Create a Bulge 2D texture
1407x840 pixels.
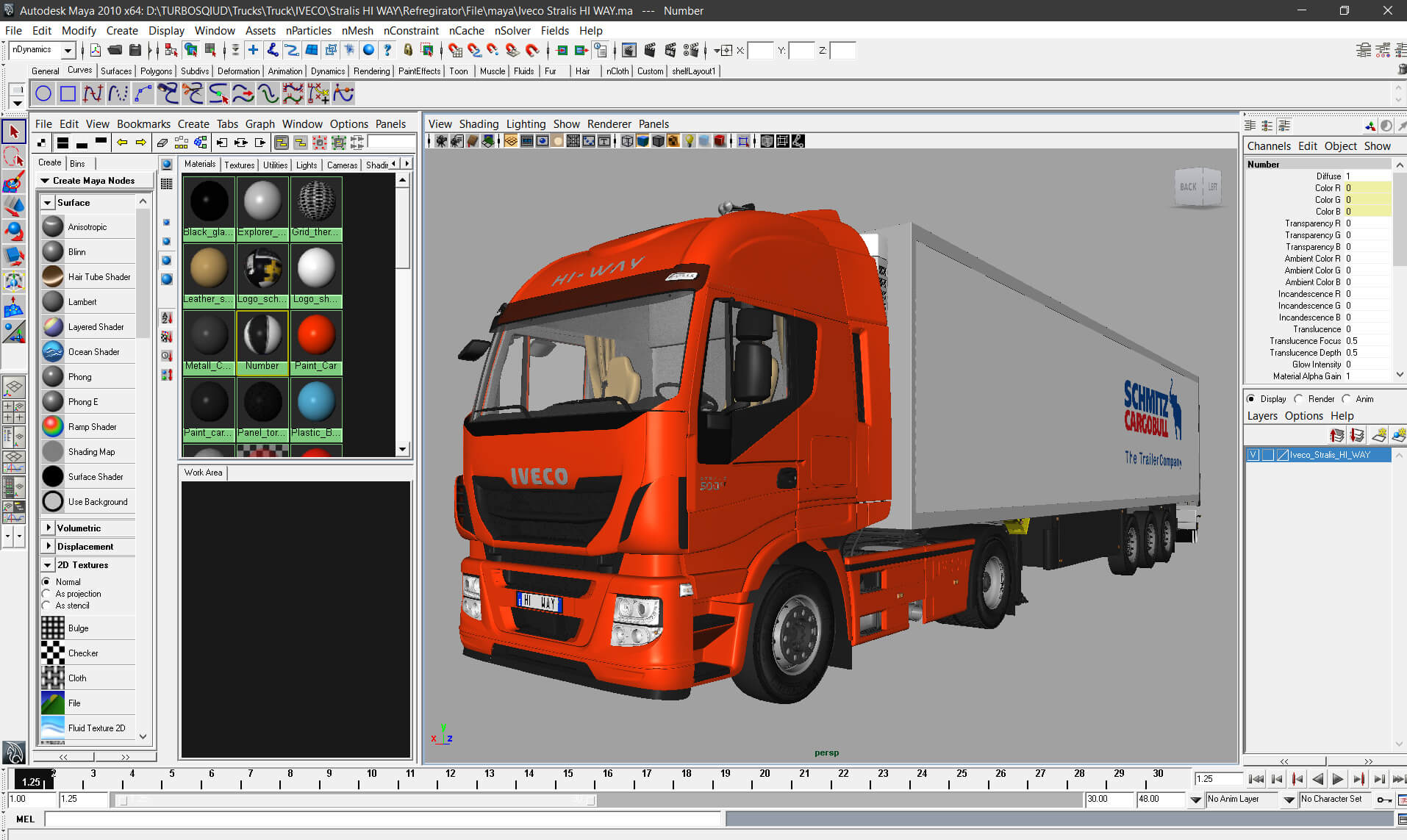[x=88, y=628]
